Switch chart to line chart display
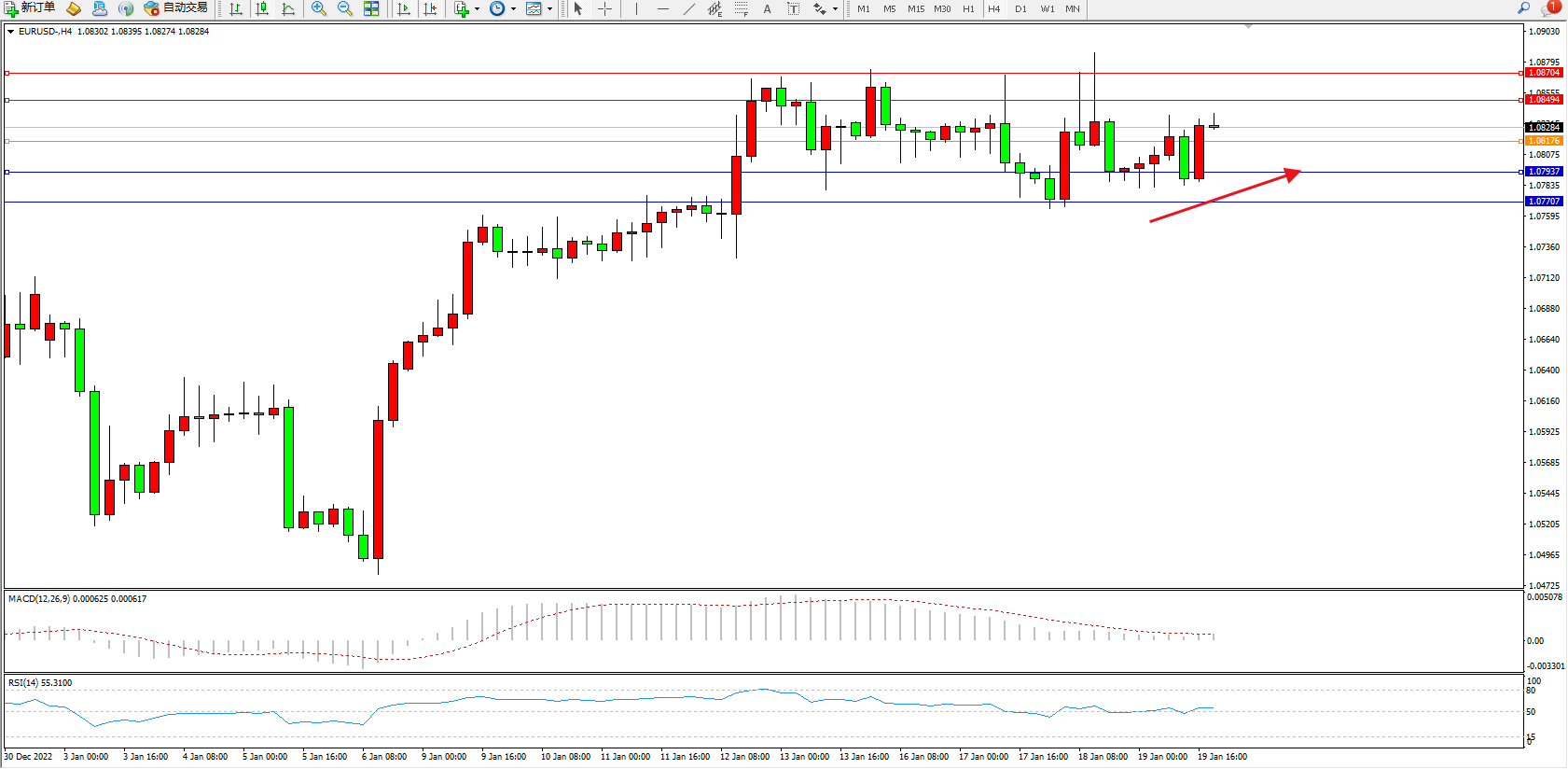This screenshot has width=1568, height=769. click(288, 8)
